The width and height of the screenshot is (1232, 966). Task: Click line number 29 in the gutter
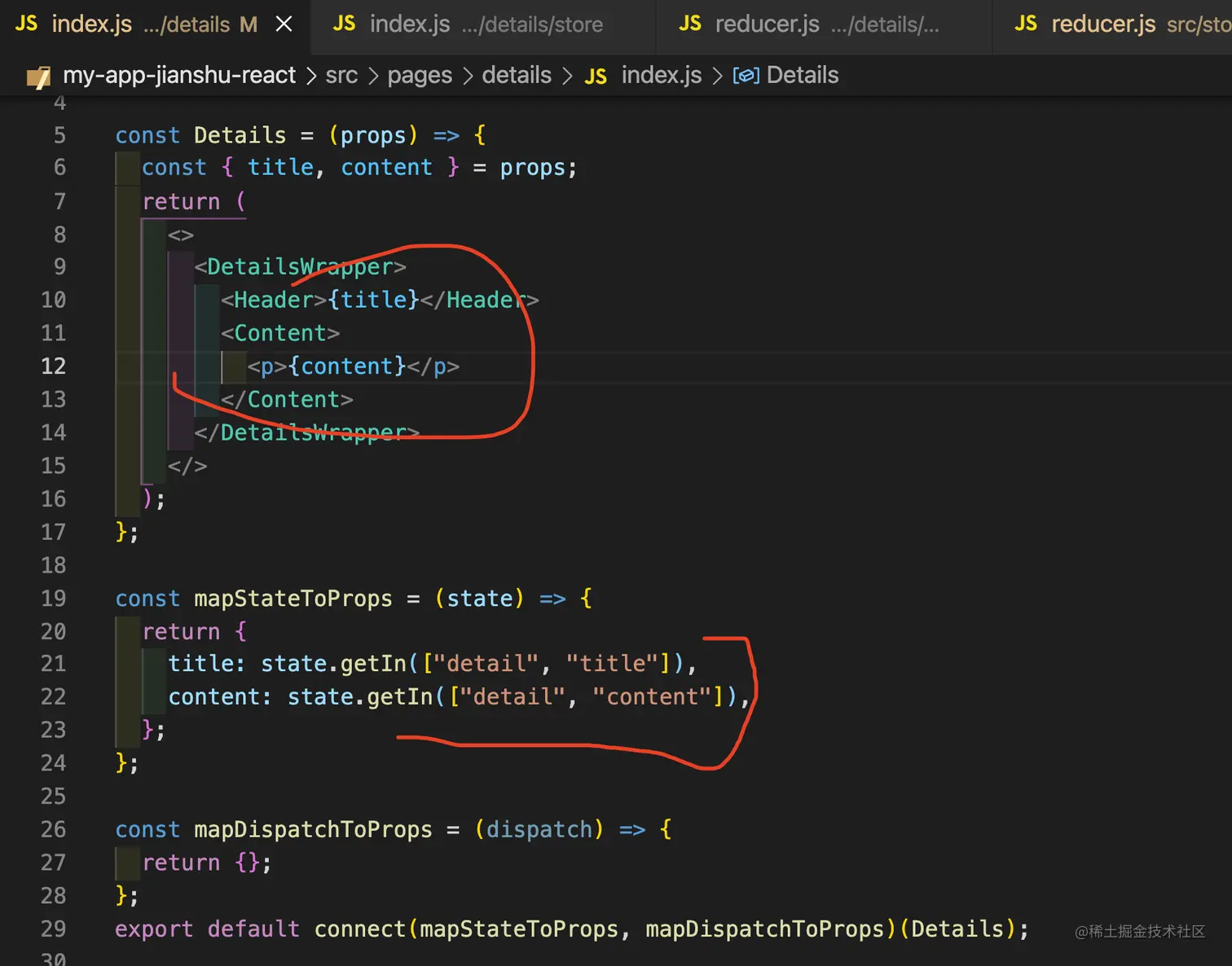click(53, 929)
